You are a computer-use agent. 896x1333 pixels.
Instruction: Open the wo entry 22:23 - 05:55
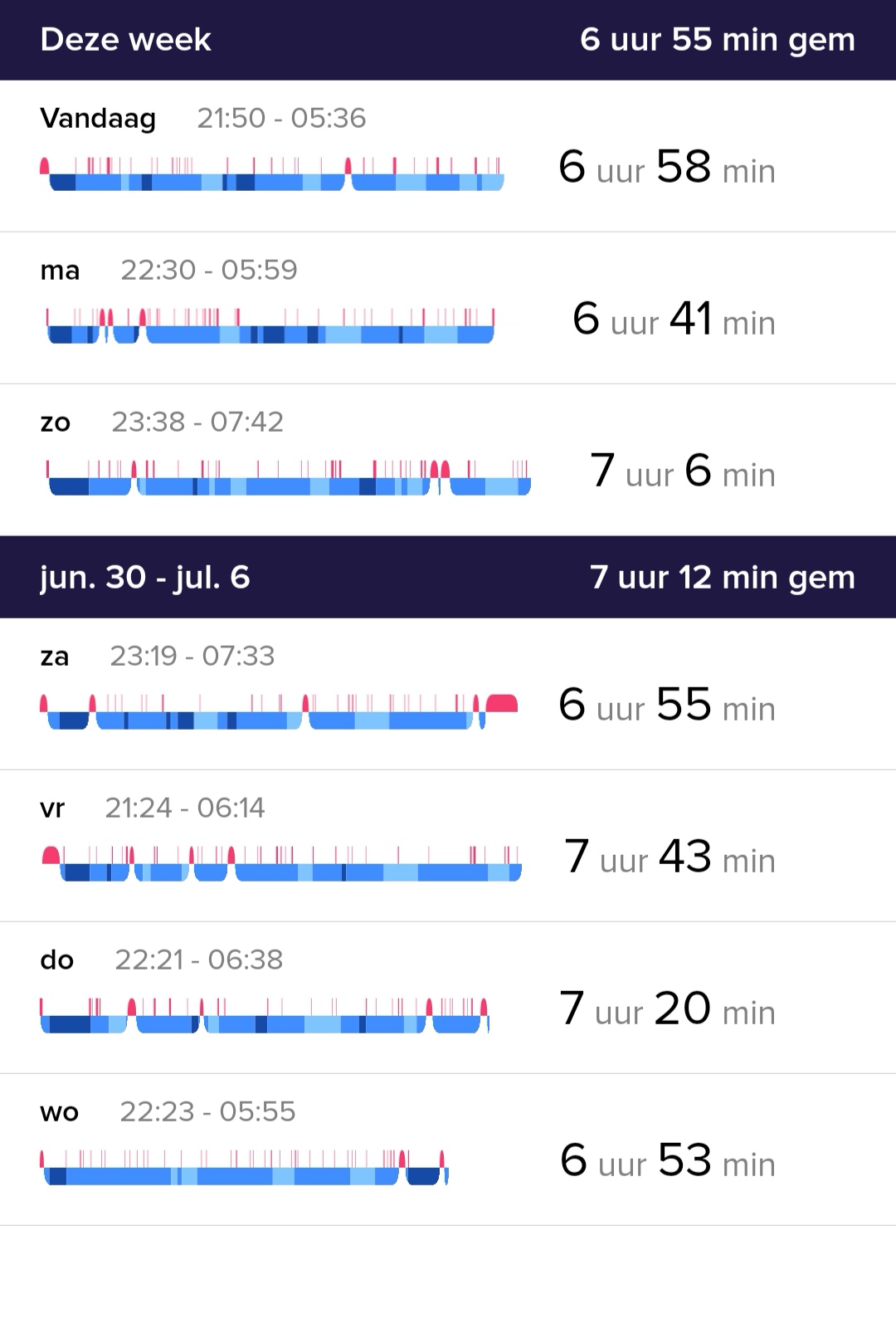pos(207,1111)
